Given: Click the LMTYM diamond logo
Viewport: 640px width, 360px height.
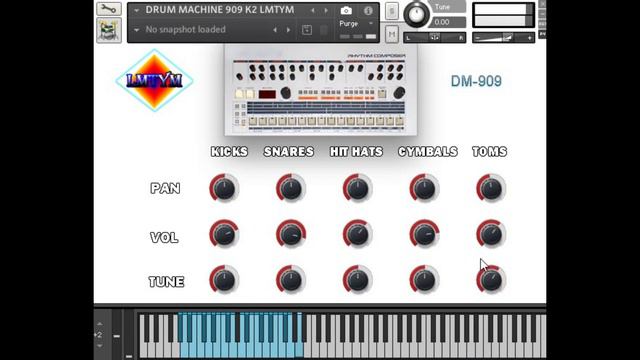Looking at the screenshot, I should [x=154, y=80].
